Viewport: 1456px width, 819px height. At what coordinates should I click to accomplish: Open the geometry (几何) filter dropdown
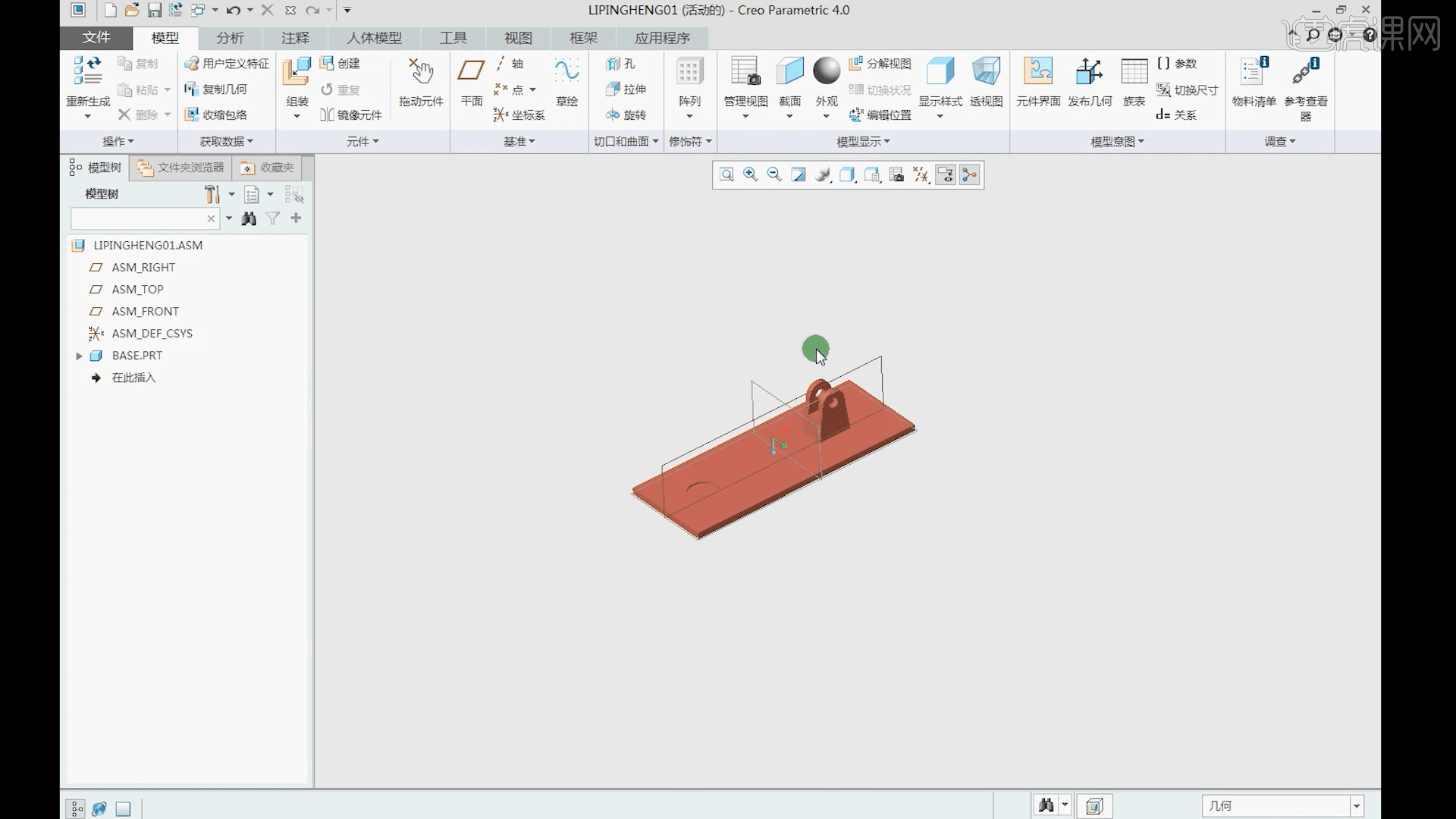click(x=1357, y=806)
